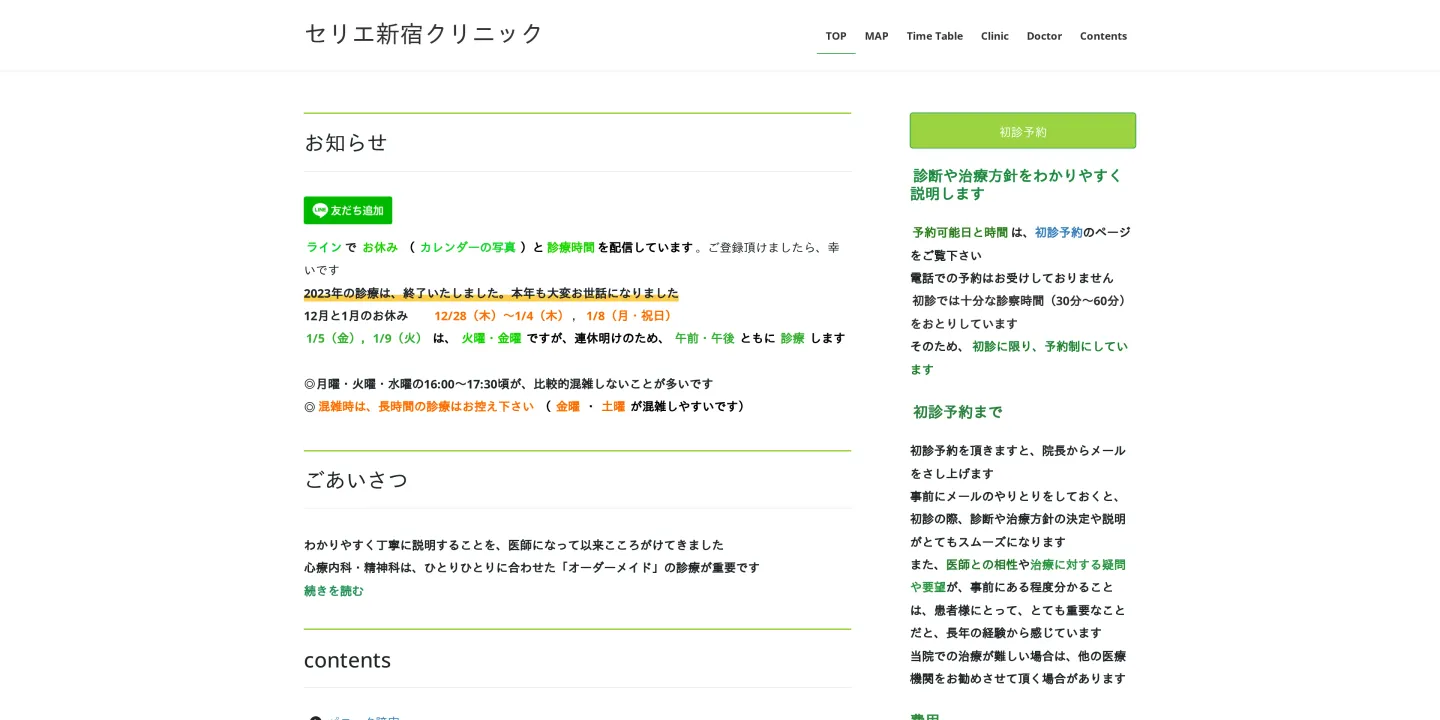1440x720 pixels.
Task: Select TOP in the navigation bar
Action: click(836, 35)
